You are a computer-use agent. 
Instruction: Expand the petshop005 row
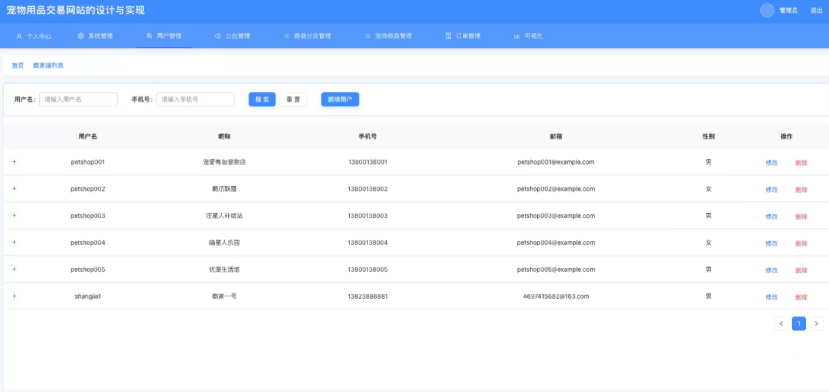click(x=14, y=269)
